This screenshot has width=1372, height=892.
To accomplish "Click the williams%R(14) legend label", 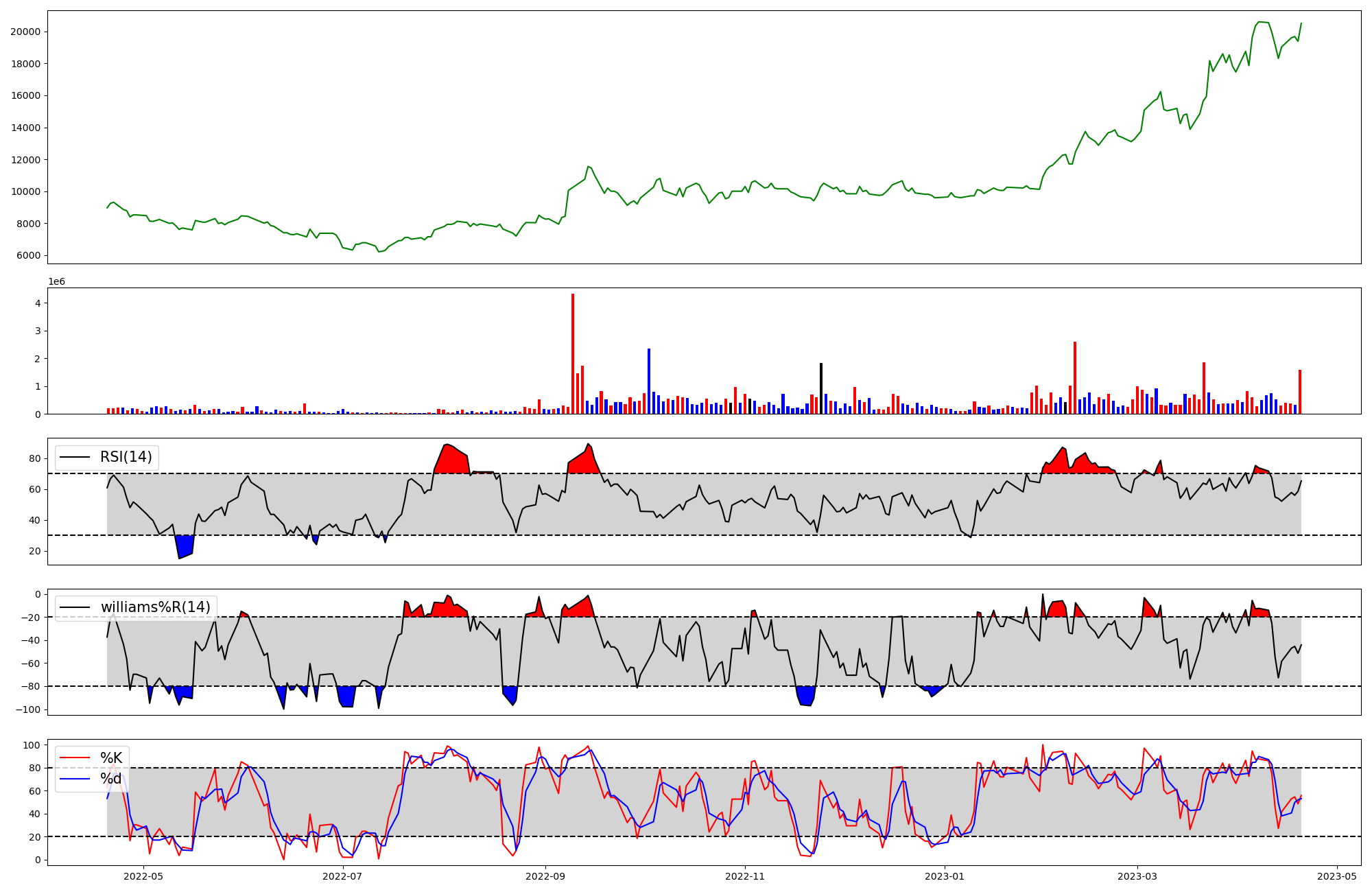I will coord(155,607).
